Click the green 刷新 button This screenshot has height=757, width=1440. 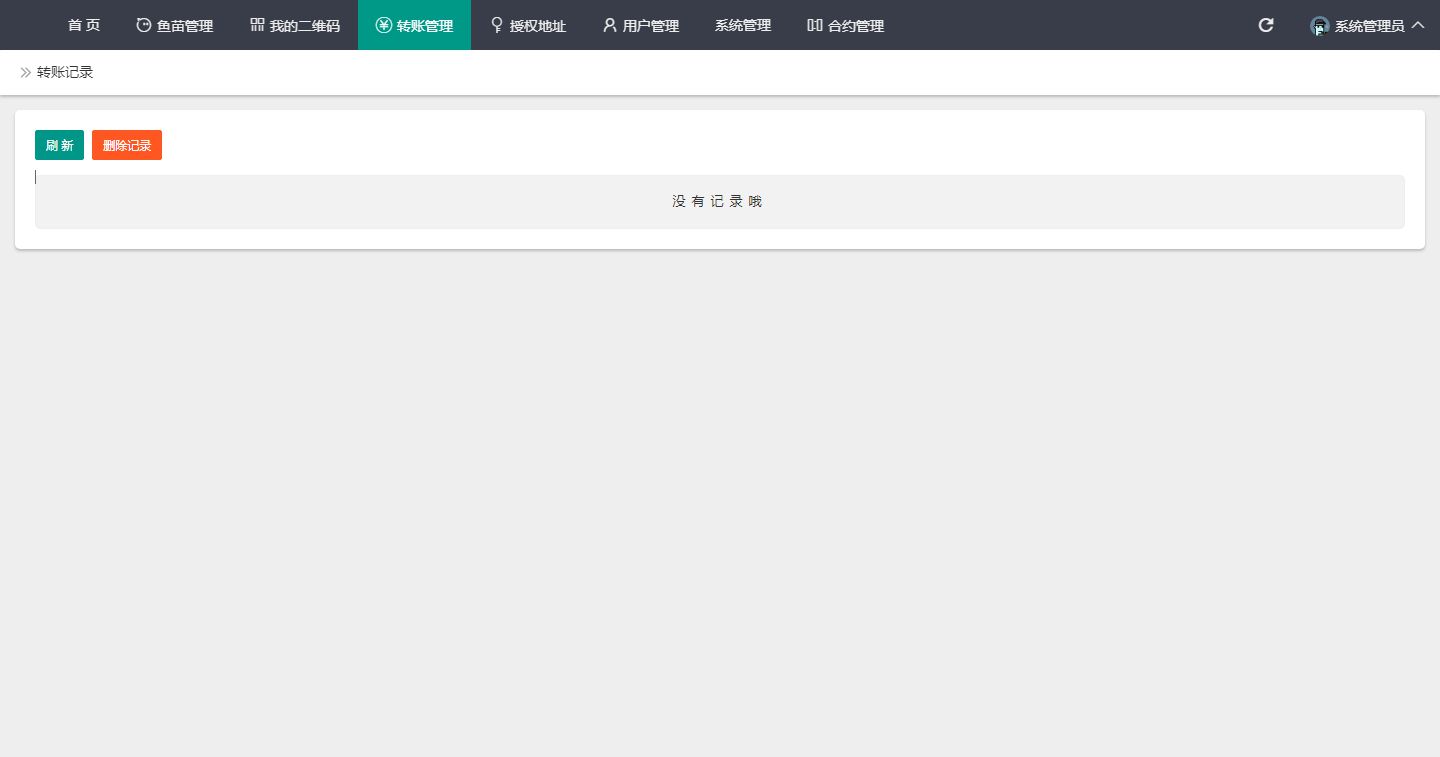tap(59, 144)
